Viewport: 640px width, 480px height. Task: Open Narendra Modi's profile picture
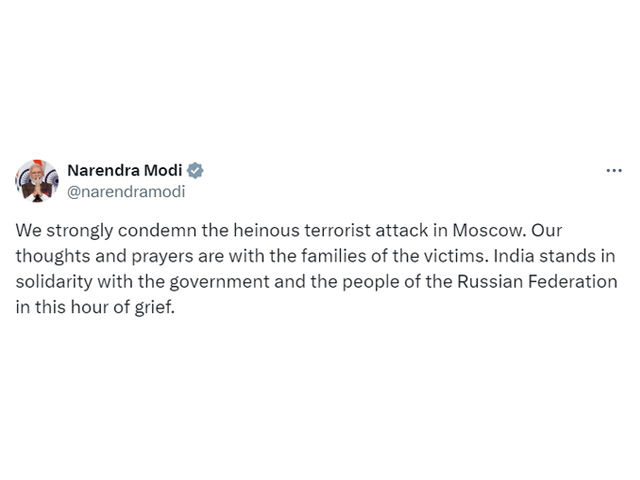tap(37, 180)
